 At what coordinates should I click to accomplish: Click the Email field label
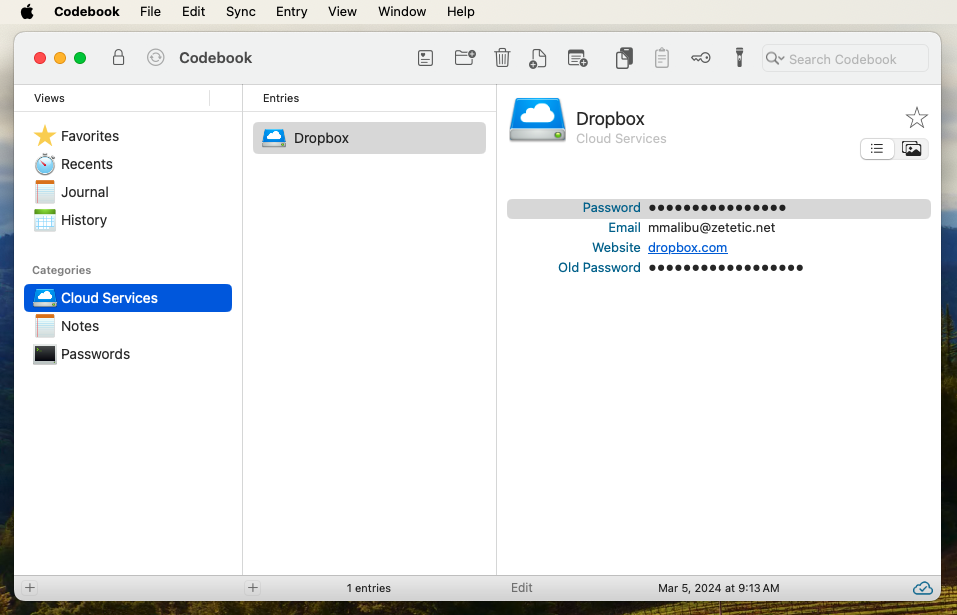(624, 228)
